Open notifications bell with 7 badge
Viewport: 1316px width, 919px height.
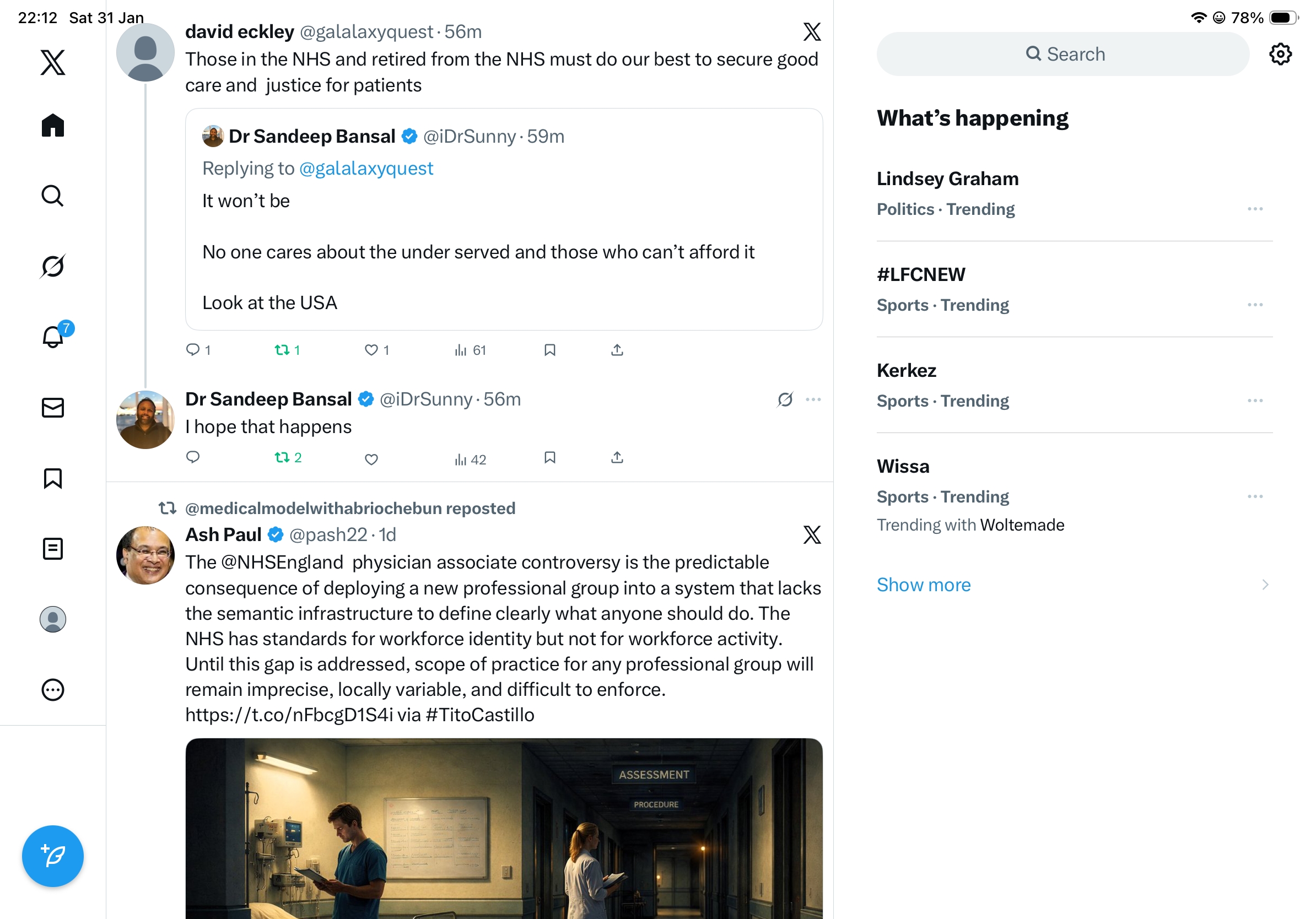tap(53, 337)
